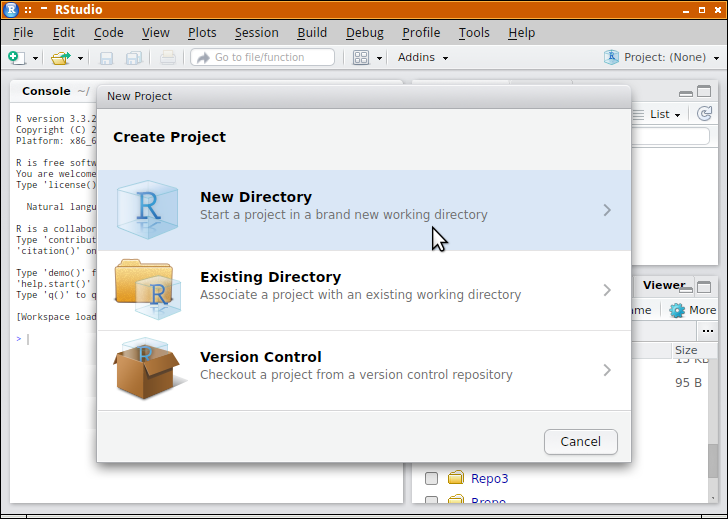Screen dimensions: 728x519
Task: Click the box Version Control icon
Action: [x=148, y=369]
